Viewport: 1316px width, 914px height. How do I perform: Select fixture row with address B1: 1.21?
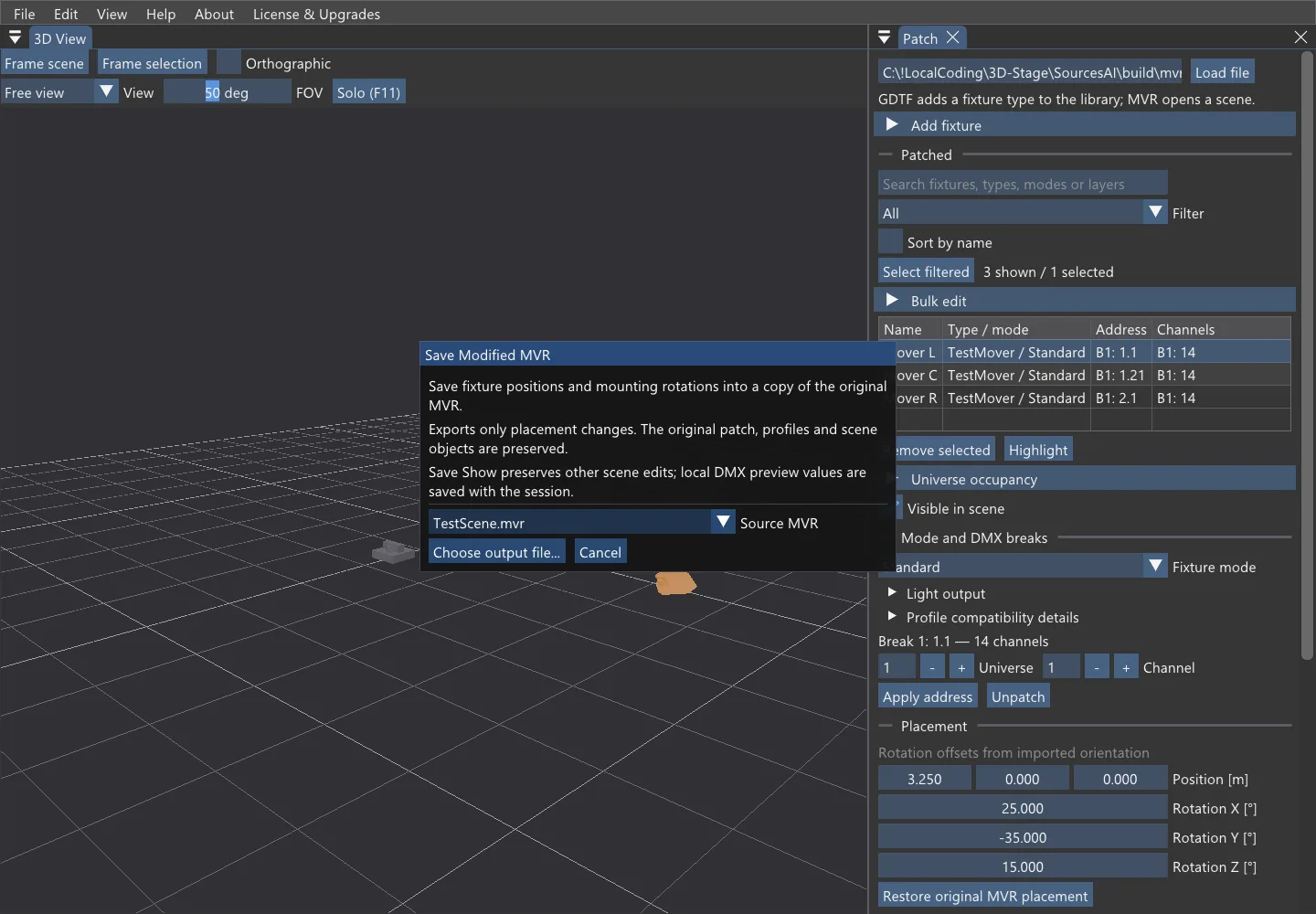1092,375
